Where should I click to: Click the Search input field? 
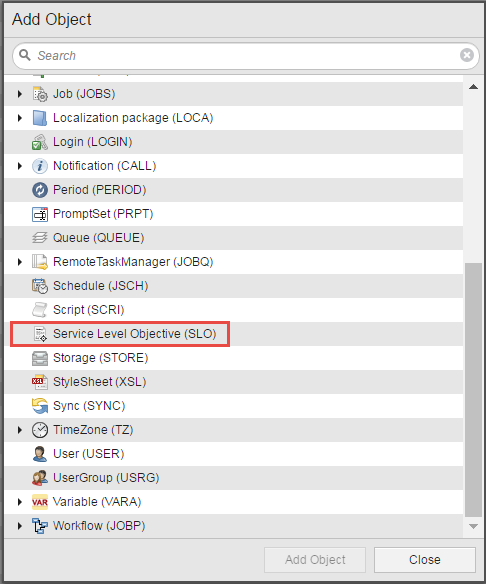click(246, 55)
